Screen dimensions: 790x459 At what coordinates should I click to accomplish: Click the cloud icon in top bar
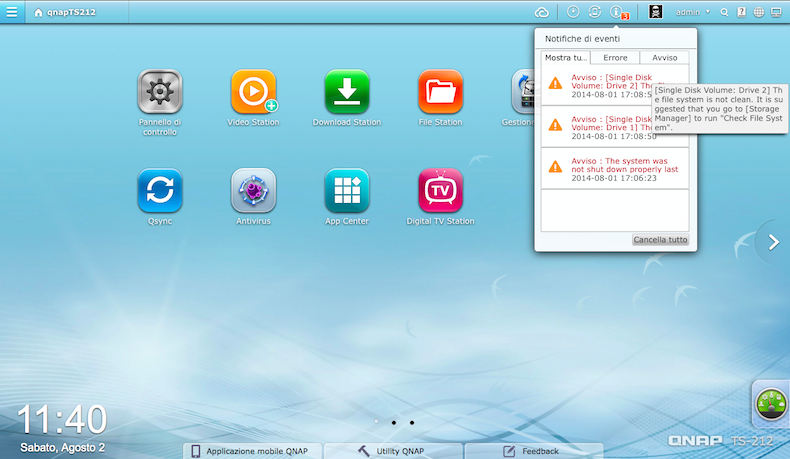pyautogui.click(x=542, y=12)
